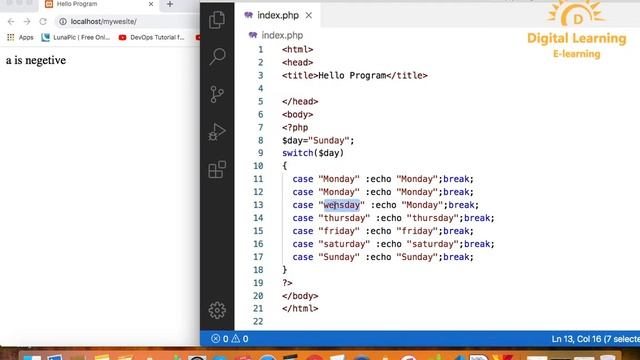The width and height of the screenshot is (640, 360).
Task: Click the <title>Hello Program</title> line
Action: point(355,76)
